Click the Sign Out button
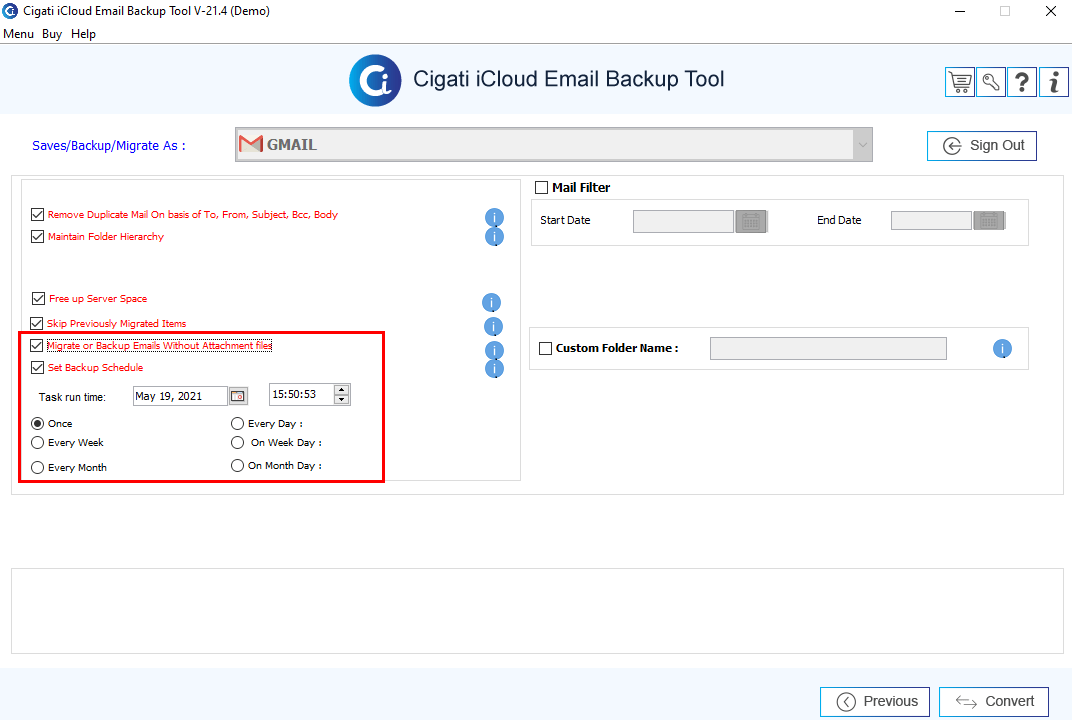 point(982,146)
